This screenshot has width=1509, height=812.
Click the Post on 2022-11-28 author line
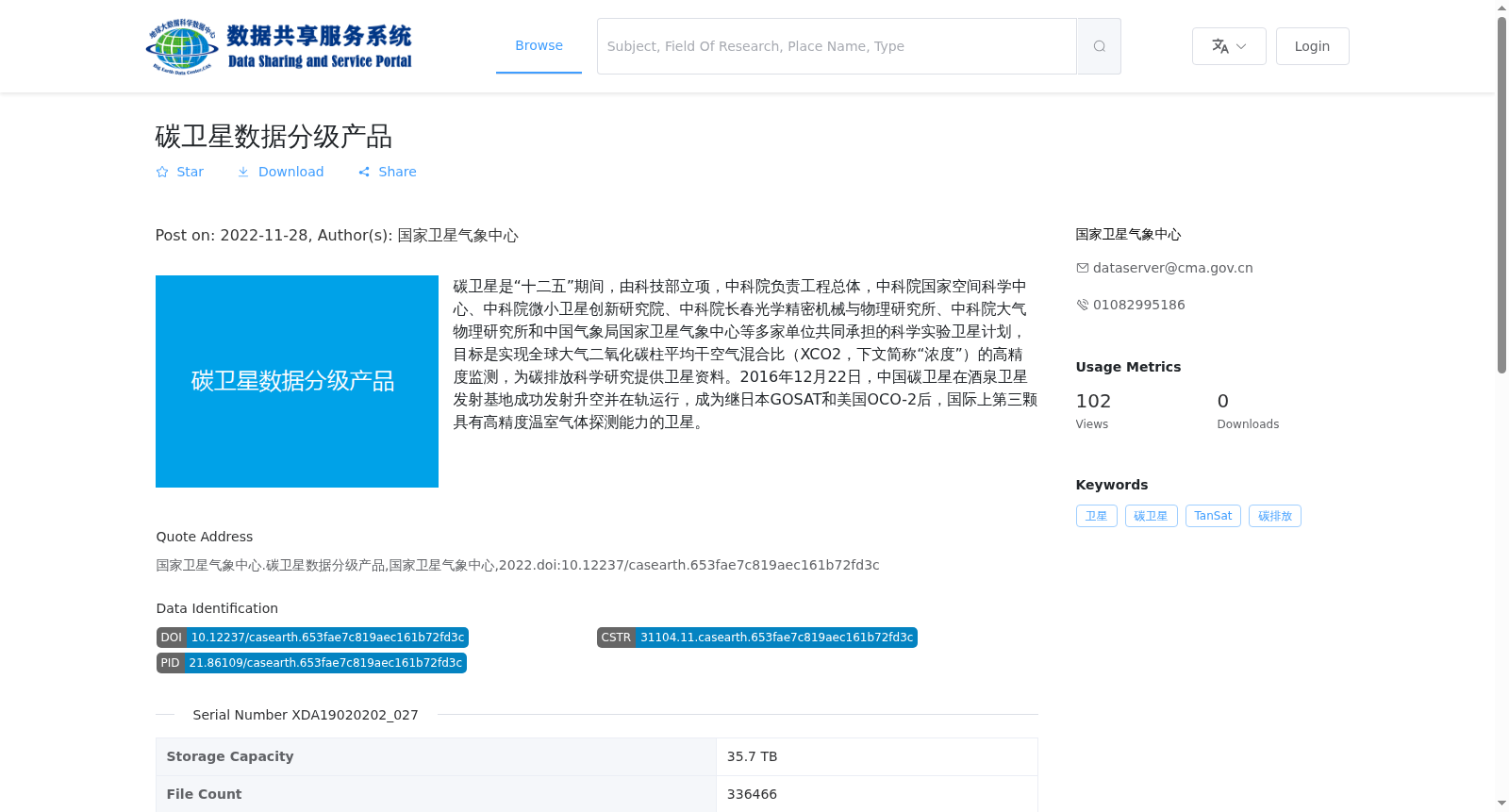tap(337, 235)
